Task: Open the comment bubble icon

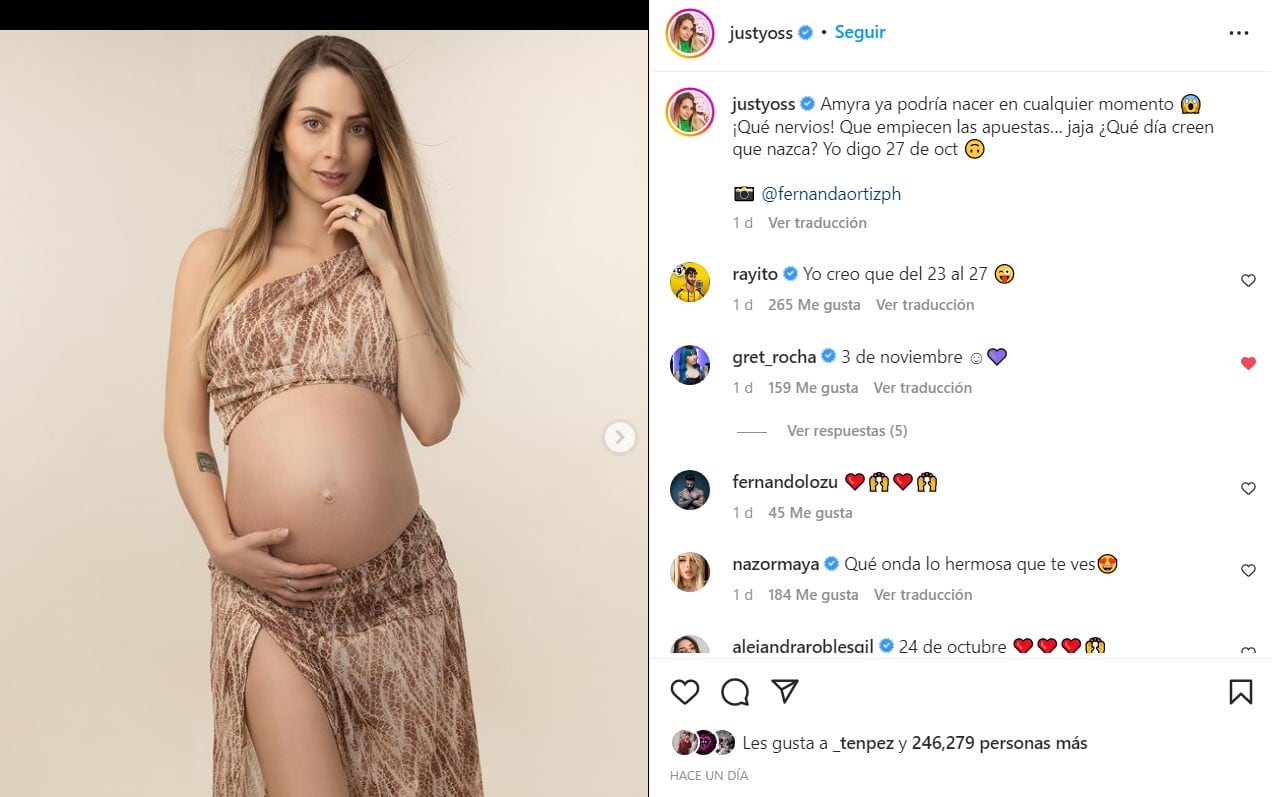Action: point(735,691)
